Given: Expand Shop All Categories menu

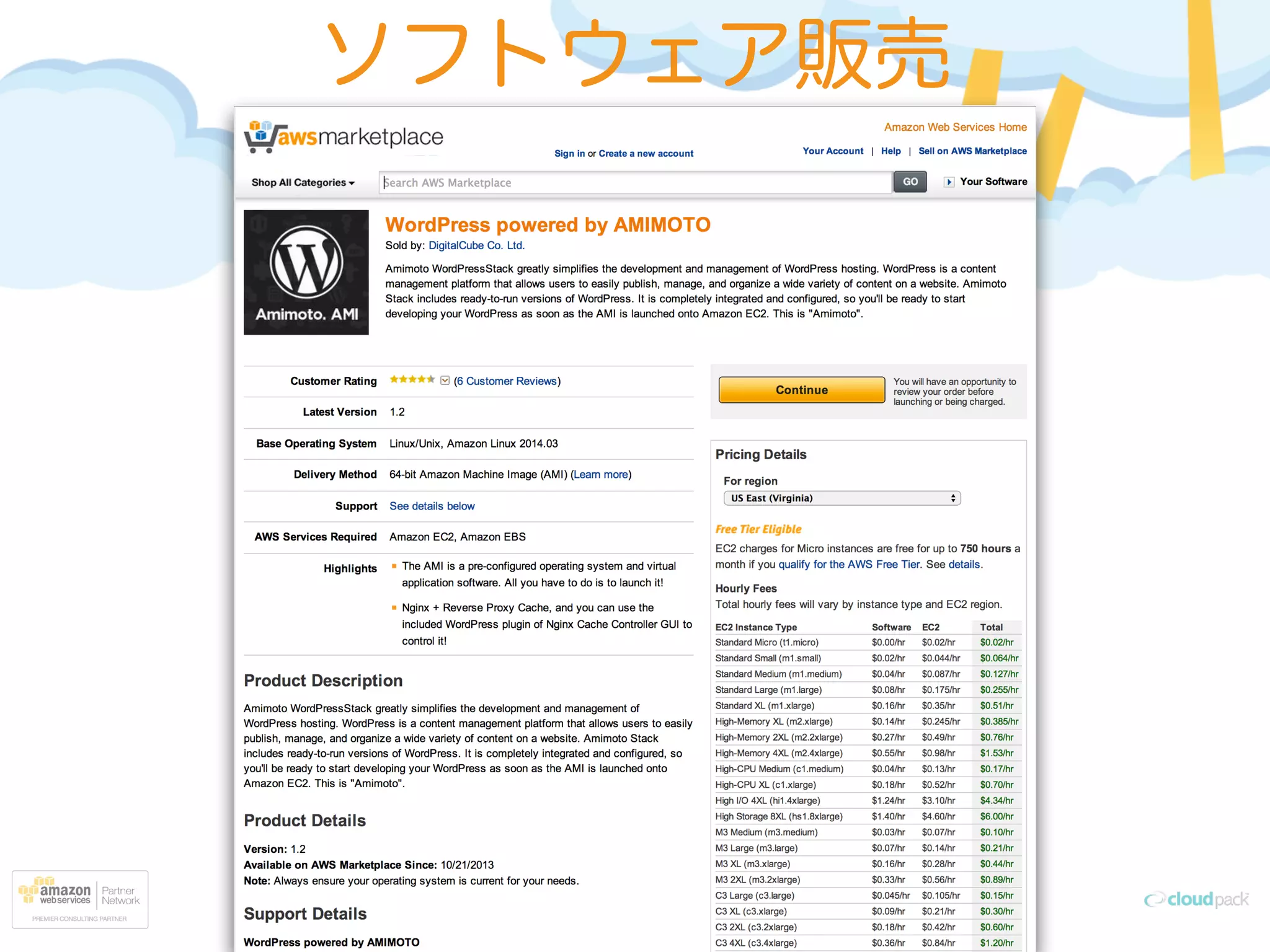Looking at the screenshot, I should 303,183.
